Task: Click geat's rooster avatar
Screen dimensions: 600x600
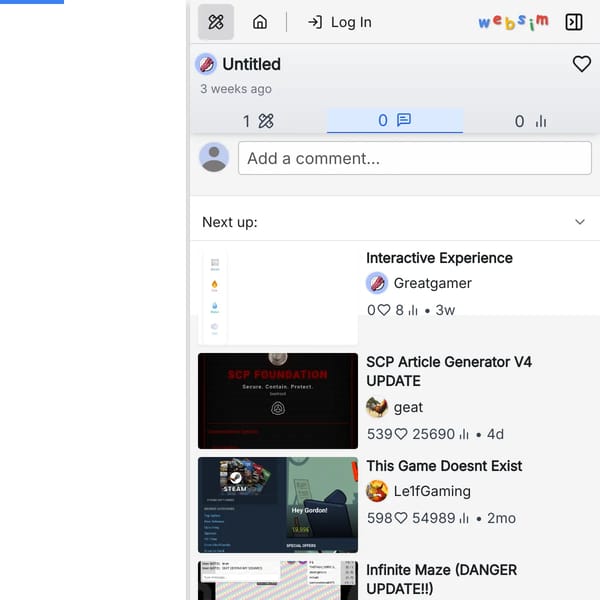Action: click(377, 407)
